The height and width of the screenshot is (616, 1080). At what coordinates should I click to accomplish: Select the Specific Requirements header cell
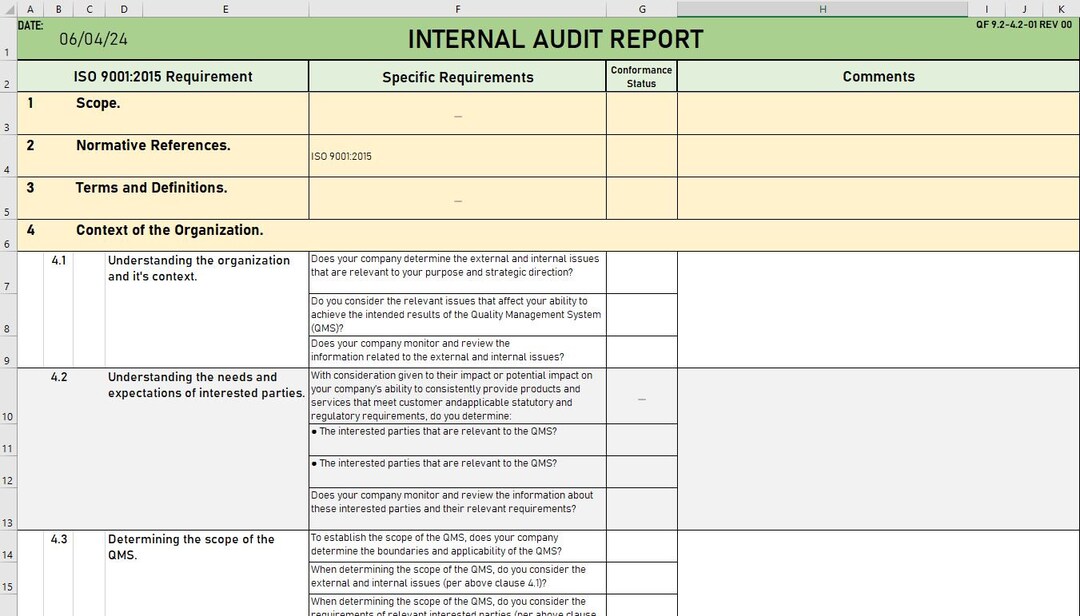[x=457, y=76]
